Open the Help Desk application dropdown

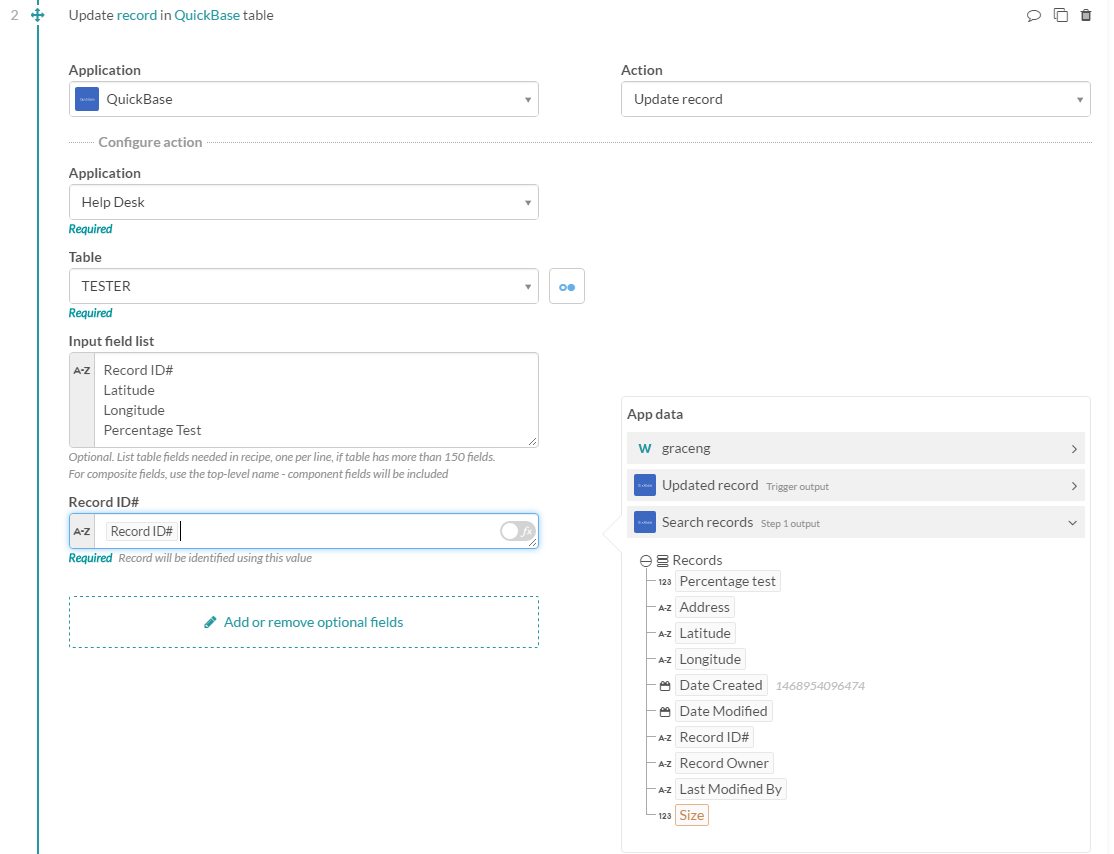[x=303, y=202]
